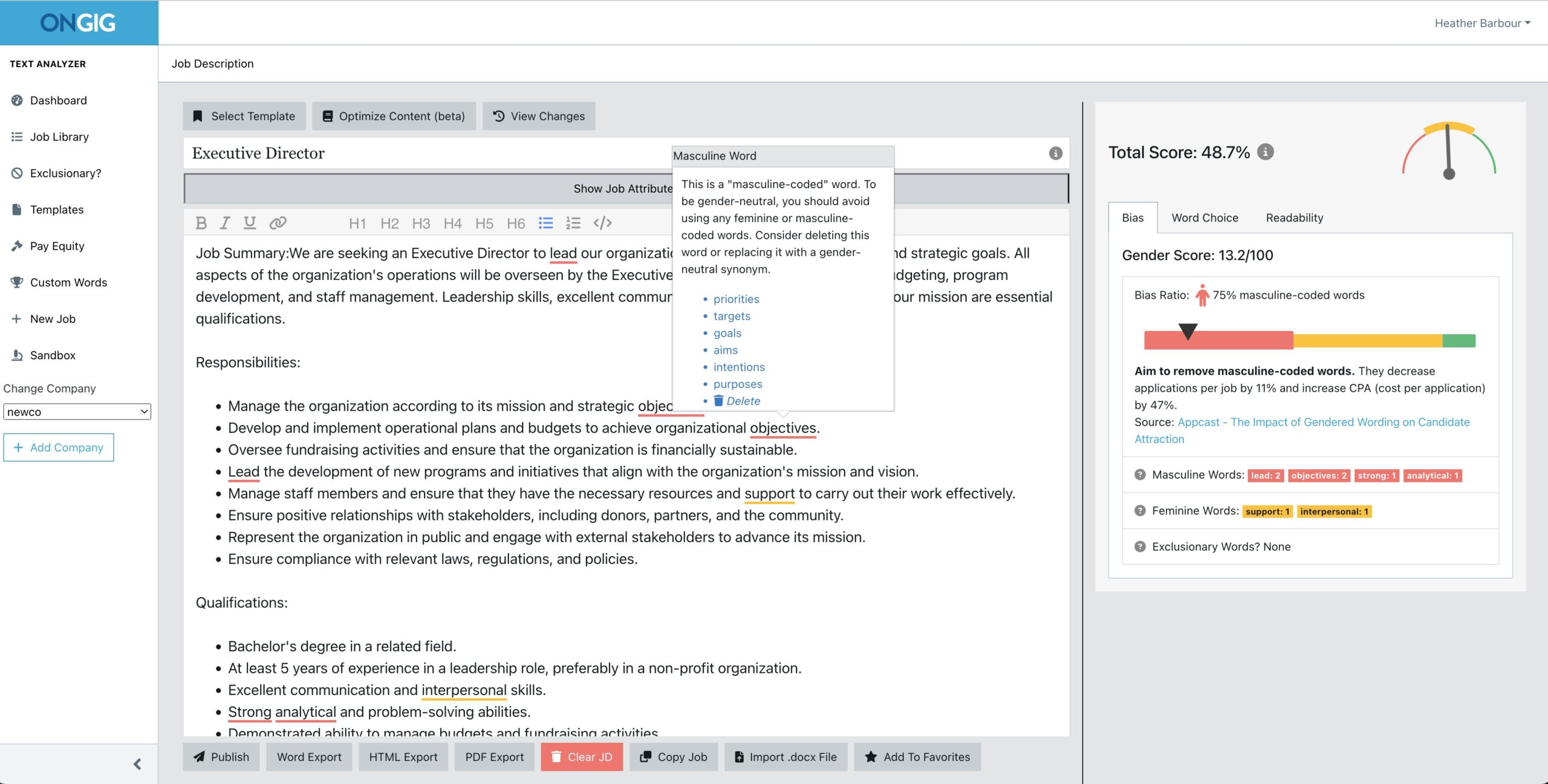Click Optimize Content (beta) button
Viewport: 1548px width, 784px height.
pyautogui.click(x=394, y=116)
